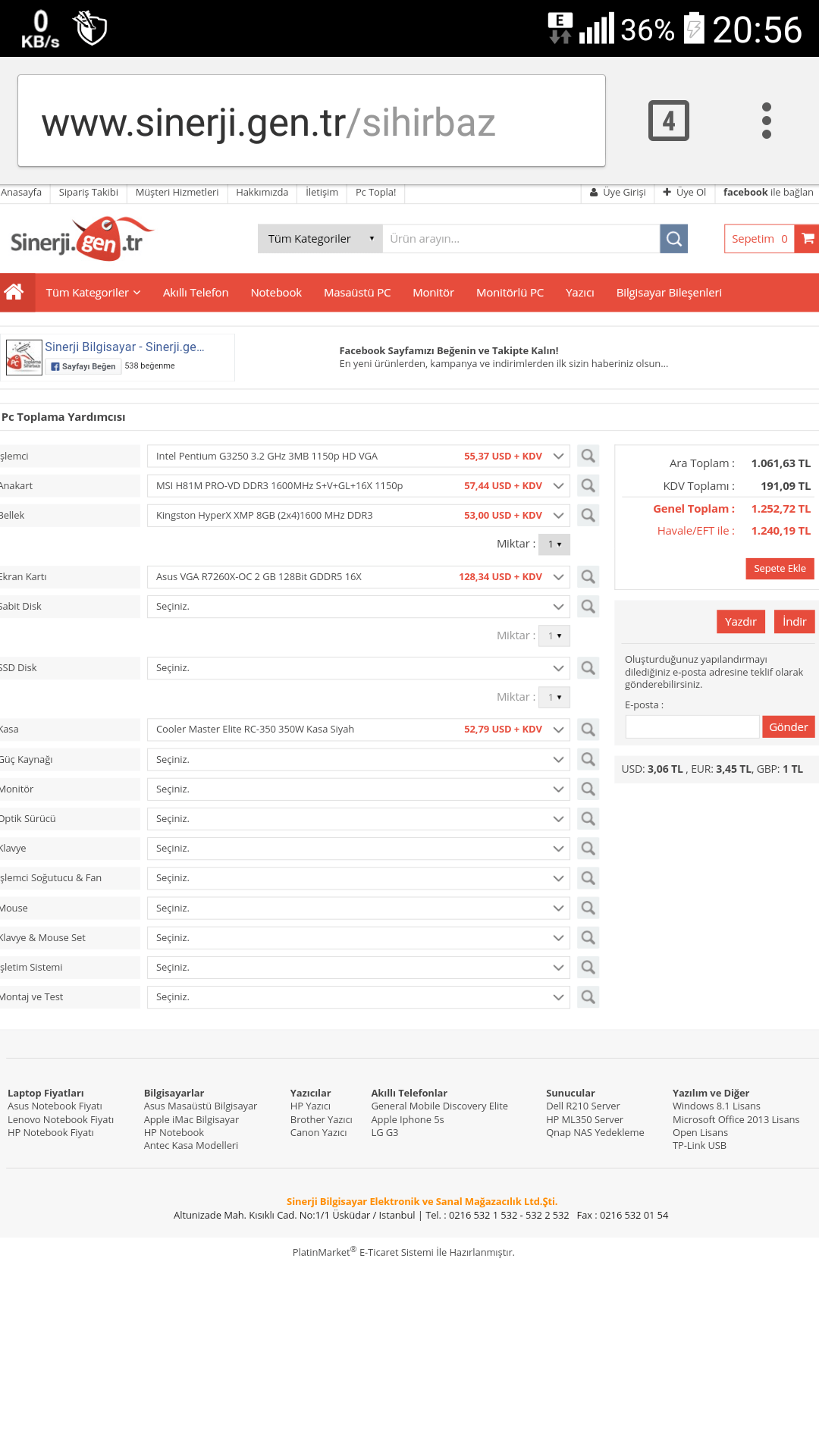The image size is (819, 1456).
Task: Open the Tüm Kategoriler search dropdown
Action: (320, 239)
